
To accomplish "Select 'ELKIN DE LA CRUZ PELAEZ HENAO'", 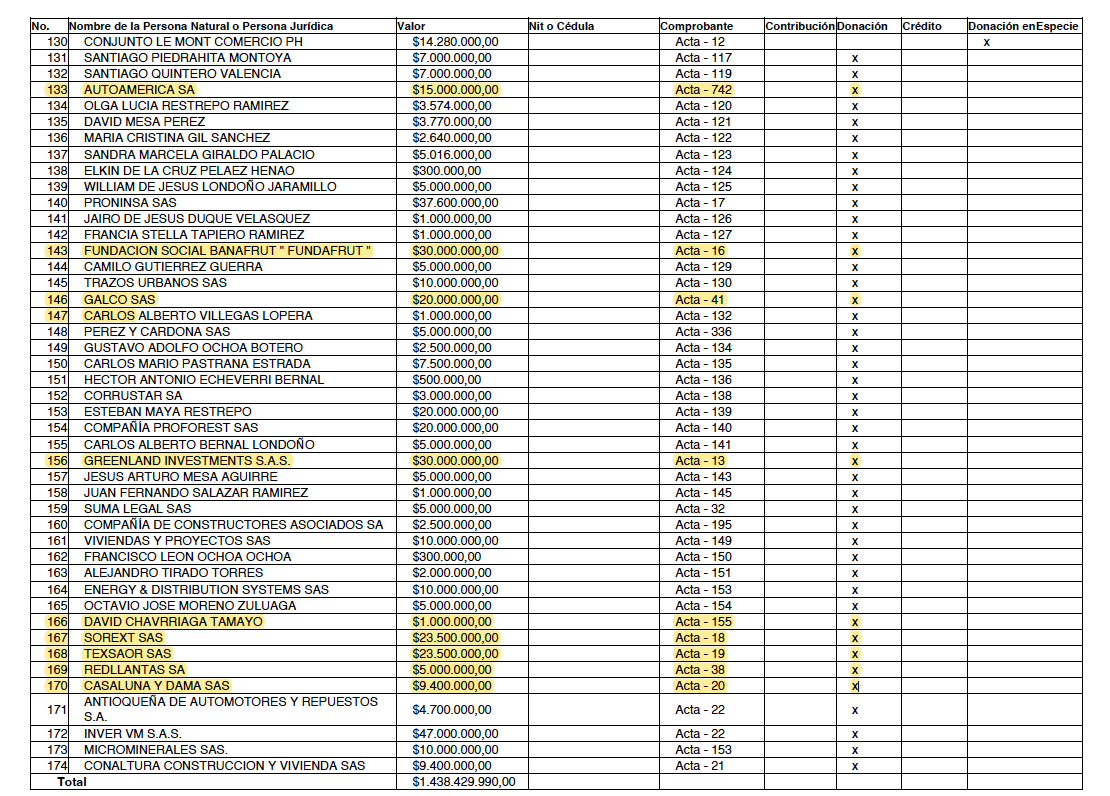I will coord(189,171).
